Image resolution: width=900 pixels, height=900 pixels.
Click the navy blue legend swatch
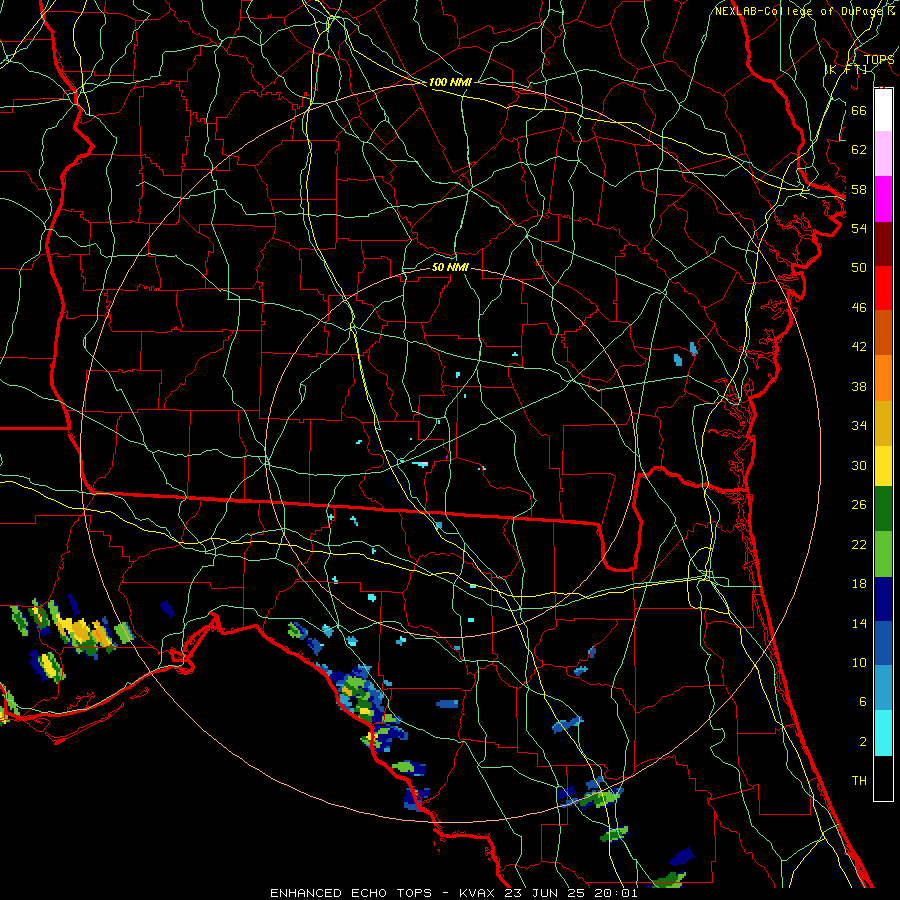click(883, 599)
